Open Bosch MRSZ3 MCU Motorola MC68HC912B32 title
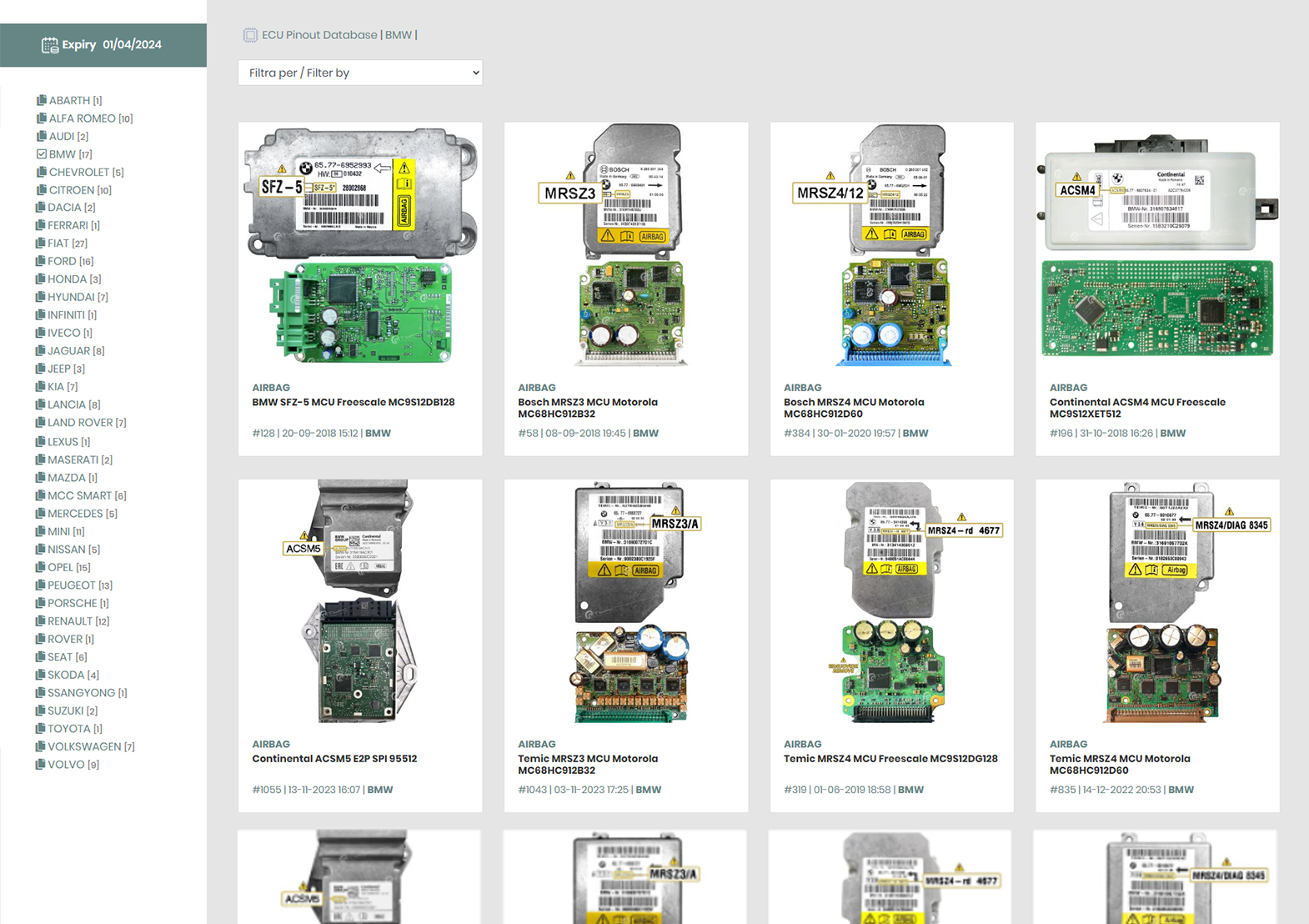1309x924 pixels. point(588,408)
